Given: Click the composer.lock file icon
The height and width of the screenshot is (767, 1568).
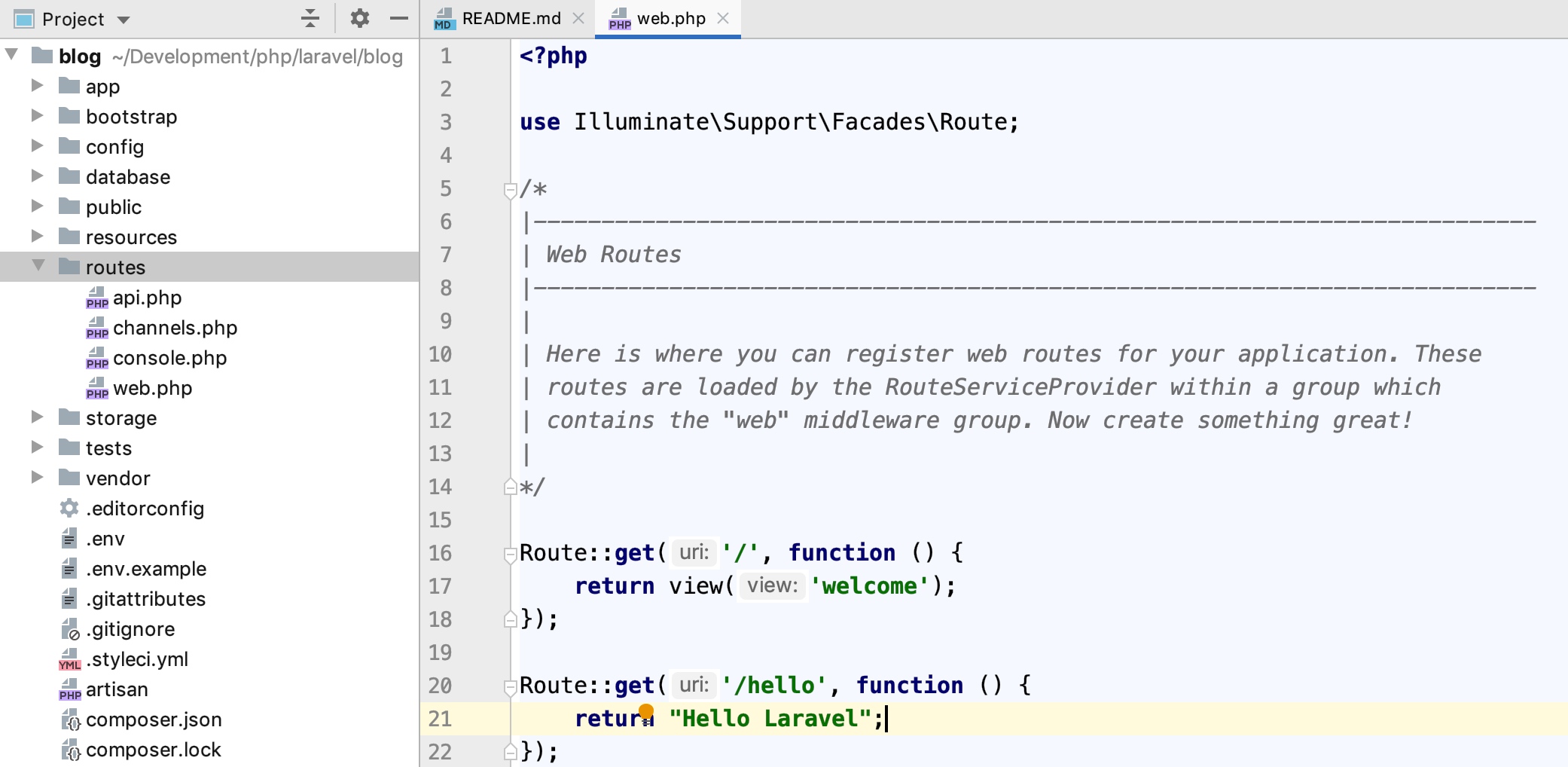Looking at the screenshot, I should [x=70, y=750].
